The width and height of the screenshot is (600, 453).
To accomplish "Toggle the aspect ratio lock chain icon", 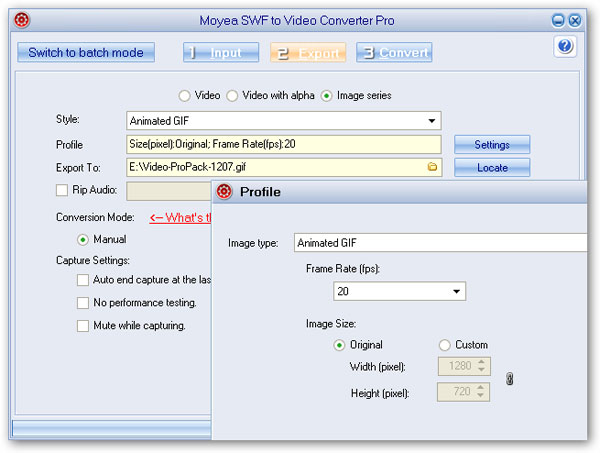I will 509,379.
